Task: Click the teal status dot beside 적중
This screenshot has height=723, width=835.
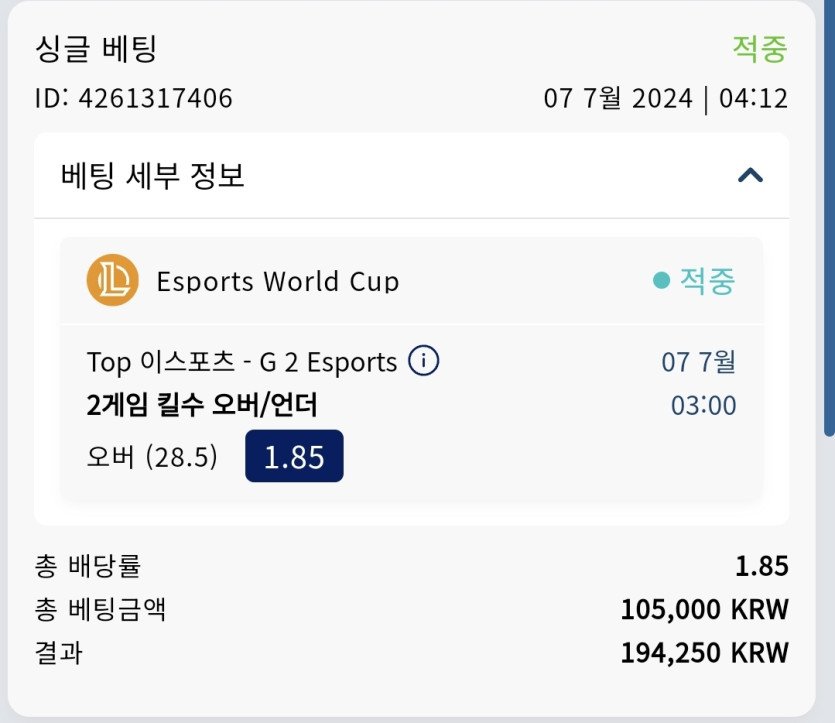Action: point(661,281)
